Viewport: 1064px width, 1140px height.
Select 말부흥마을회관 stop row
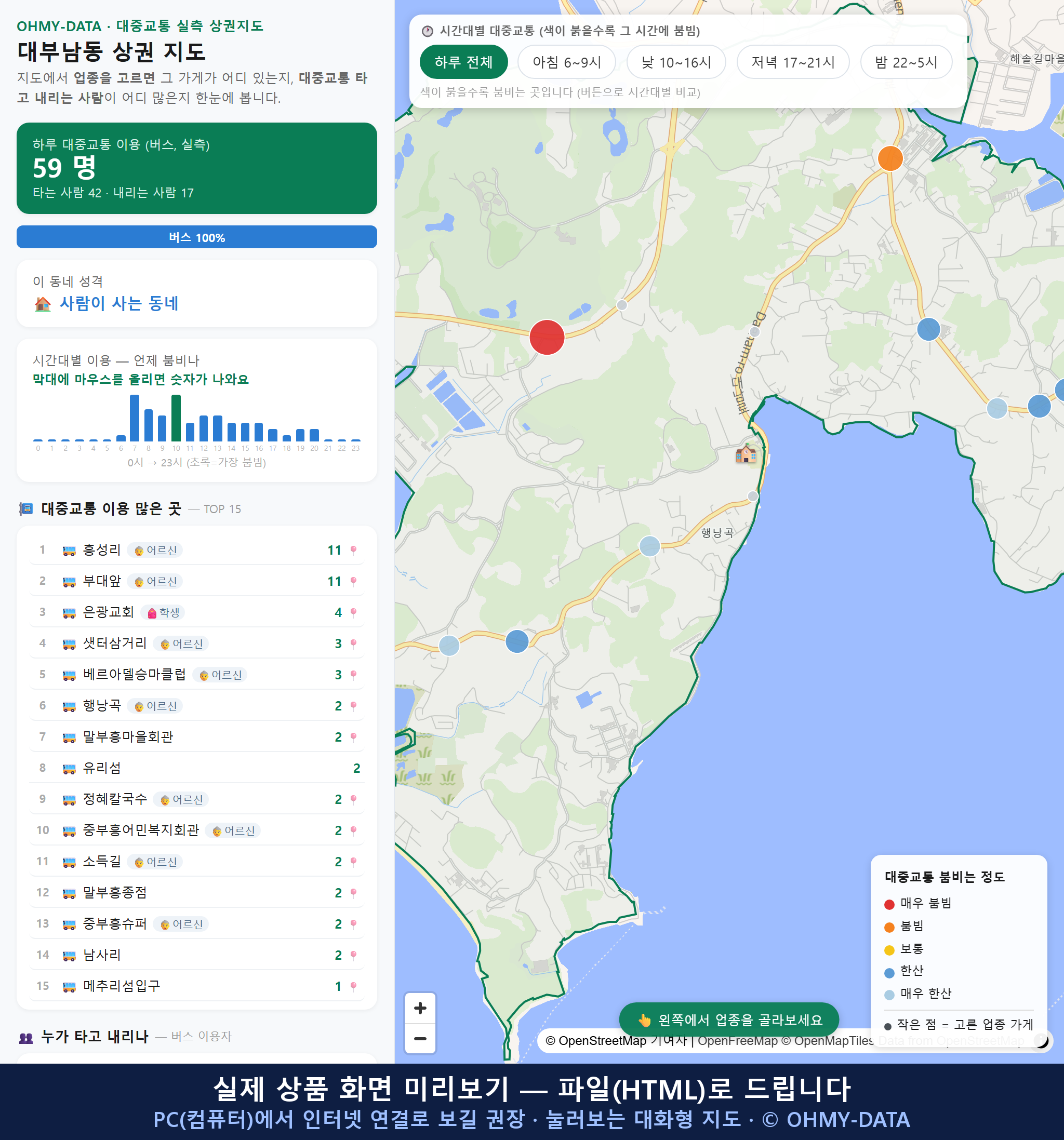(197, 737)
